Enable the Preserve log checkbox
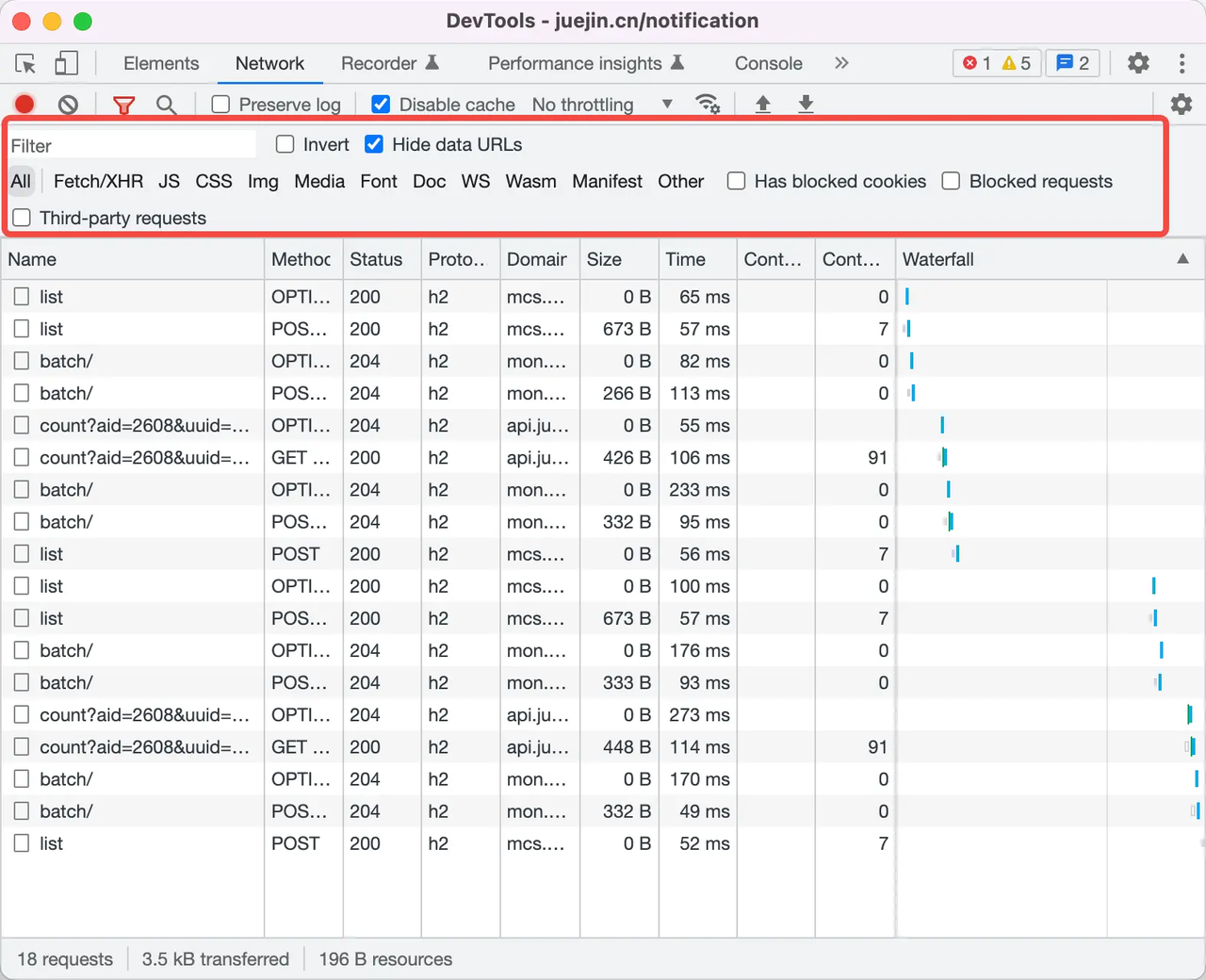This screenshot has height=980, width=1206. click(x=220, y=105)
